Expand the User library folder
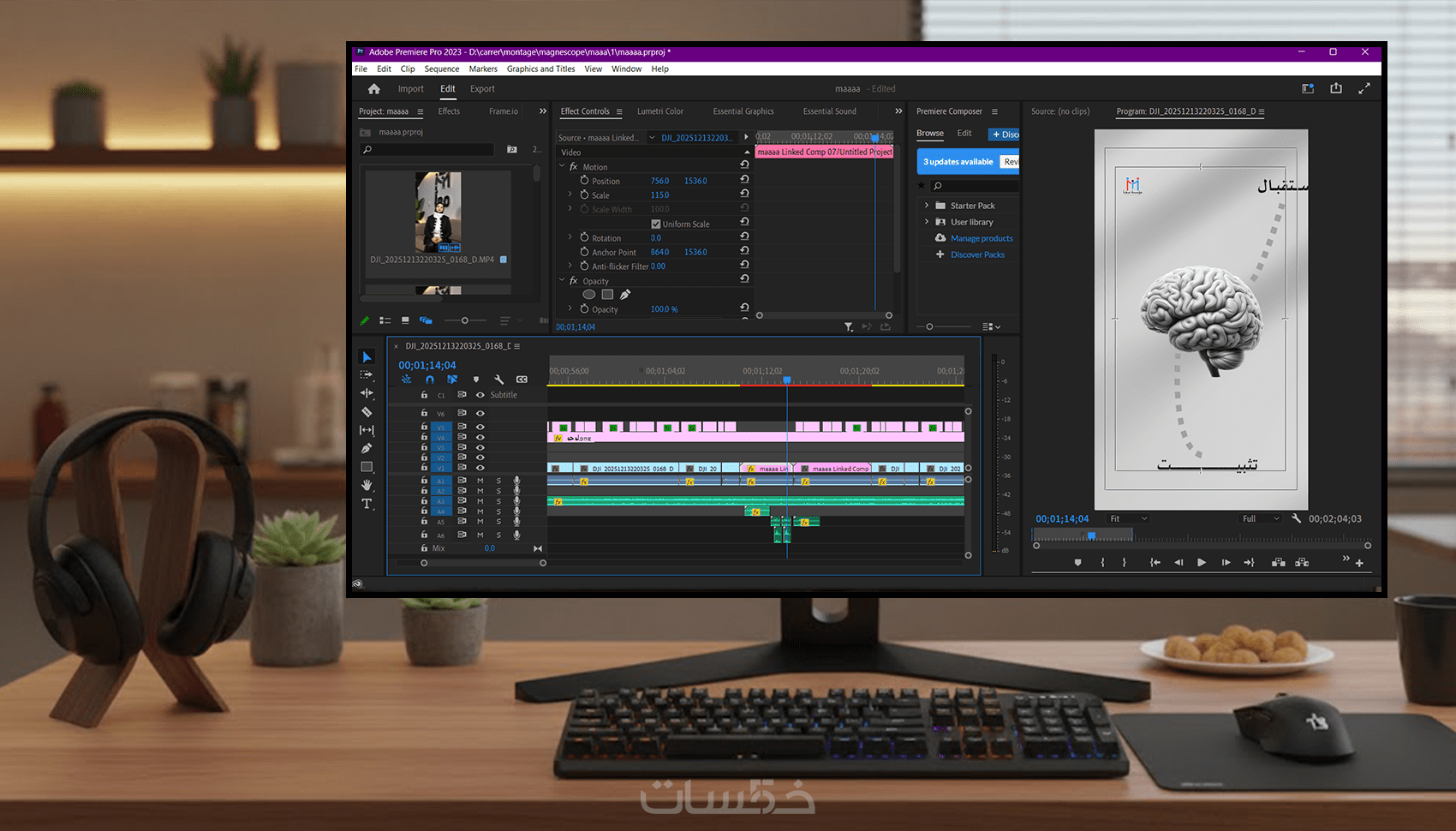 [926, 222]
